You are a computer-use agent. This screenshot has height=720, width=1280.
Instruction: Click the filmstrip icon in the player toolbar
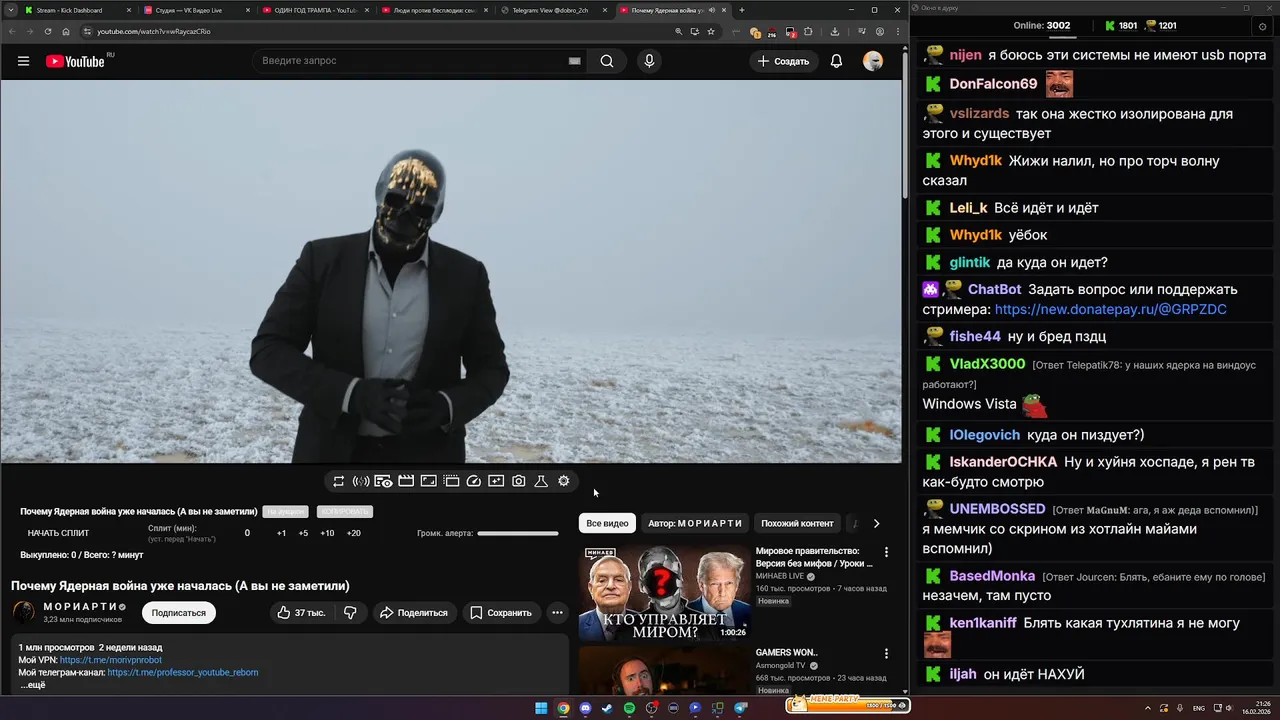click(451, 481)
